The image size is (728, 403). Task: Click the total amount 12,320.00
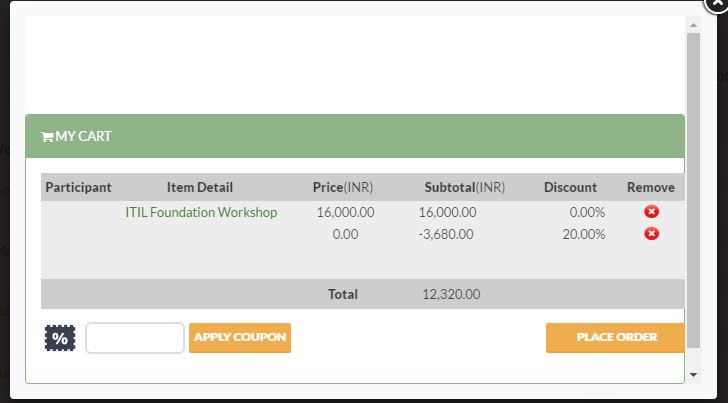tap(451, 294)
